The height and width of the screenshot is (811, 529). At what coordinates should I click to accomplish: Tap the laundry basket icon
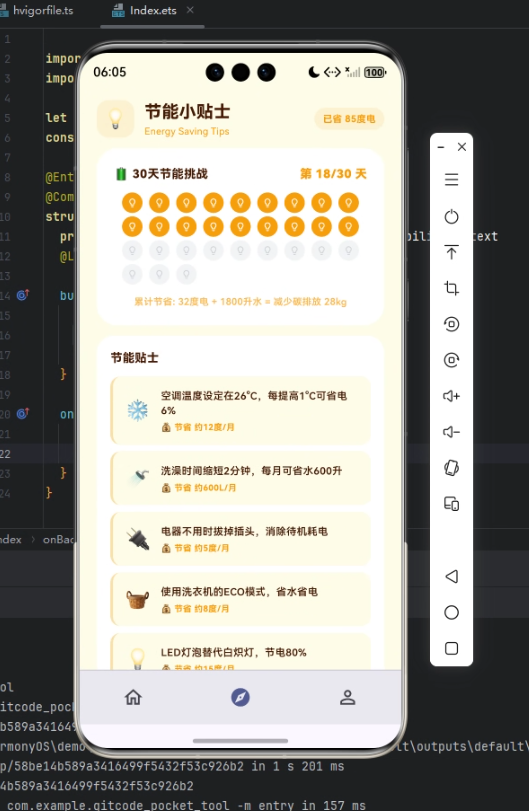[x=138, y=599]
